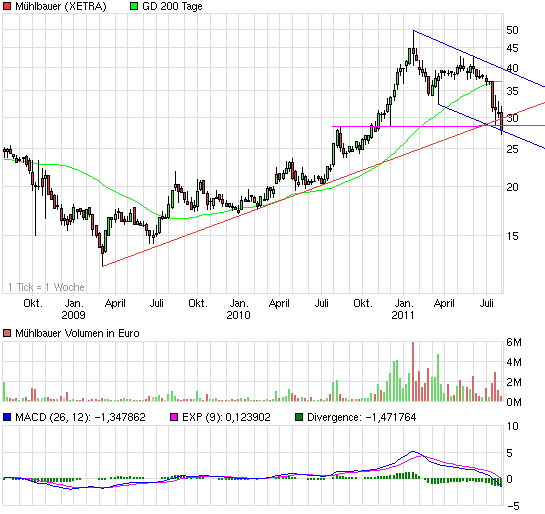The height and width of the screenshot is (514, 545).
Task: Click the price axis label 30
Action: click(x=512, y=118)
